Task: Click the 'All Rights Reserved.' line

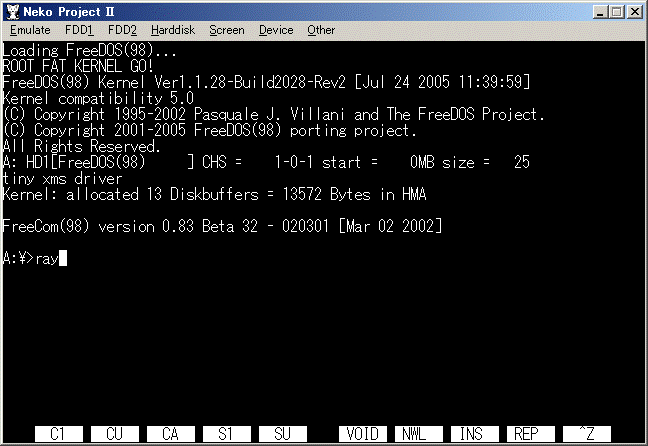Action: coord(81,146)
